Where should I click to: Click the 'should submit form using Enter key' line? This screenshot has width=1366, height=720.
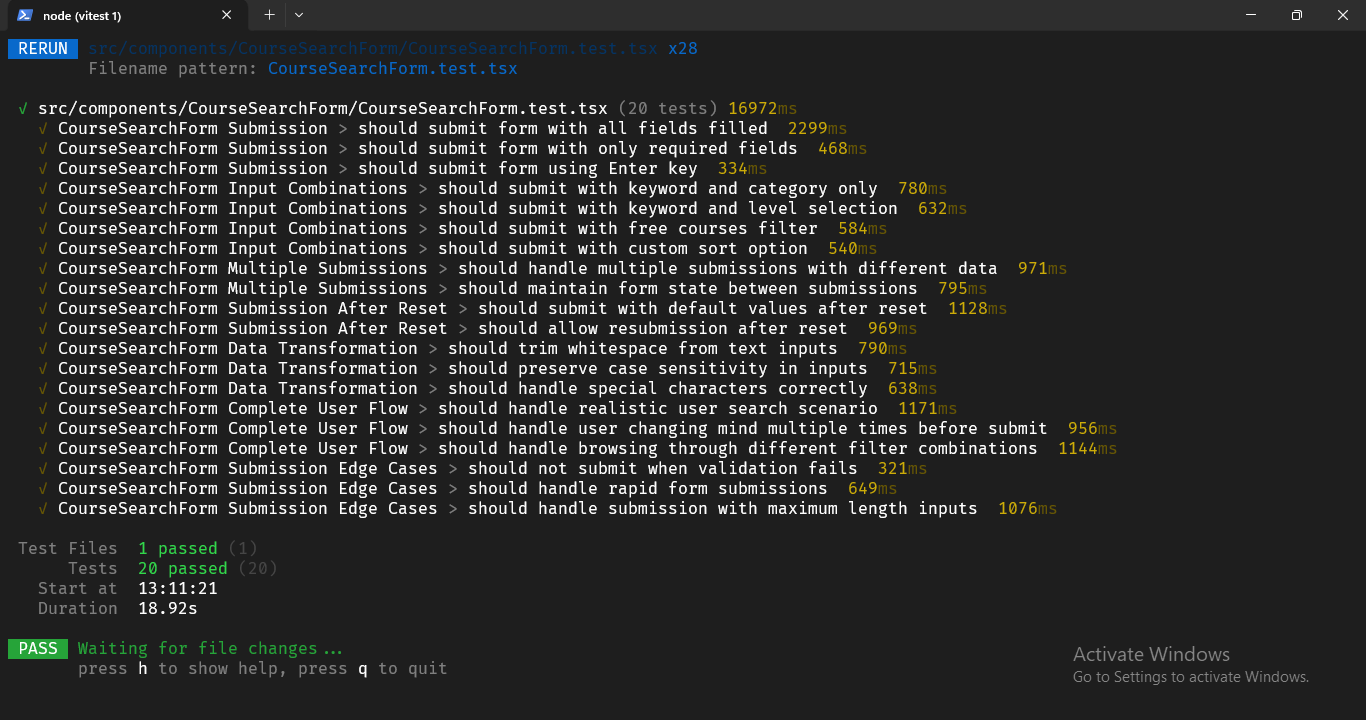[x=527, y=169]
